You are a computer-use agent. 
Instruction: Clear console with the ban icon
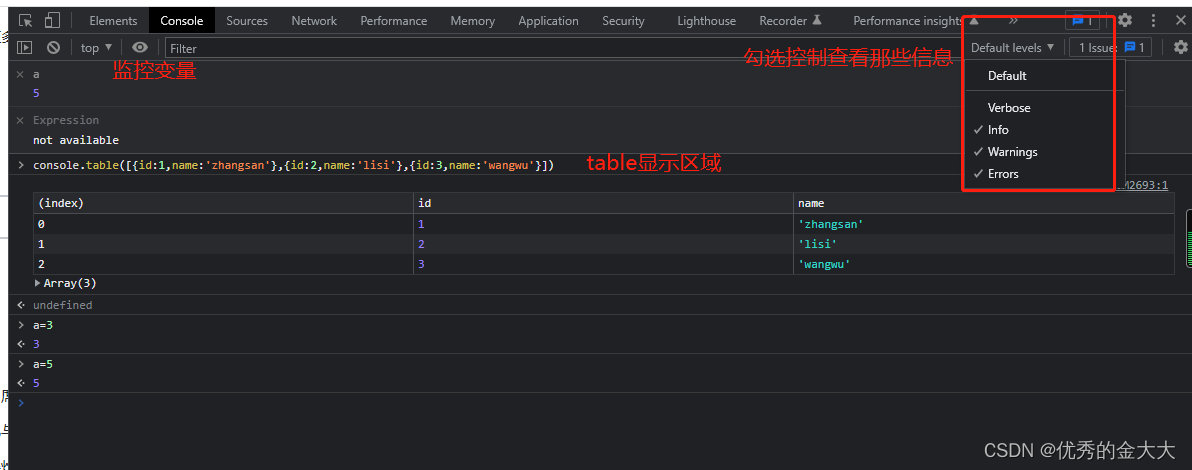tap(53, 47)
